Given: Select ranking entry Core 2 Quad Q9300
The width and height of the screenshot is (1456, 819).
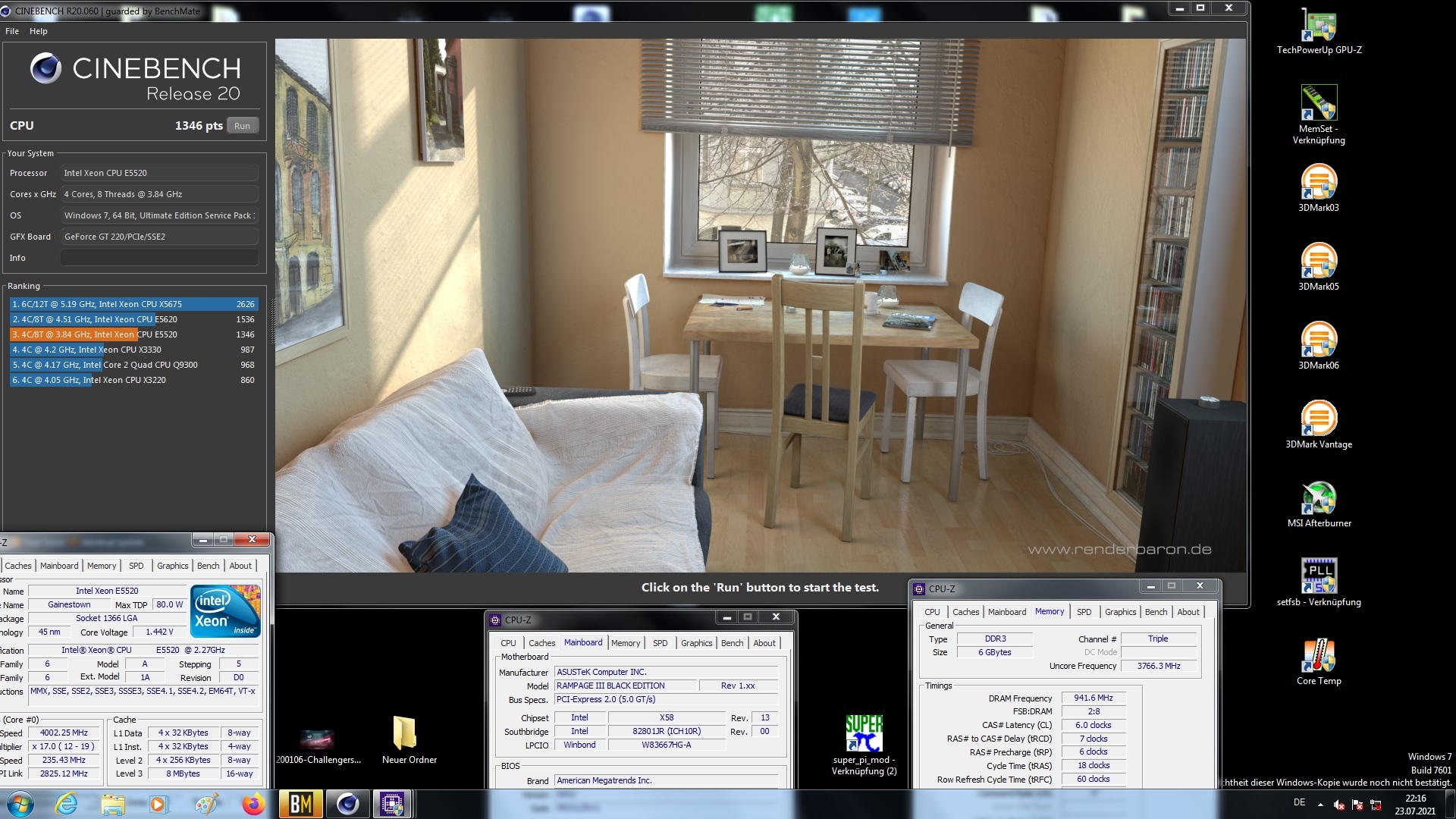Looking at the screenshot, I should coord(133,365).
